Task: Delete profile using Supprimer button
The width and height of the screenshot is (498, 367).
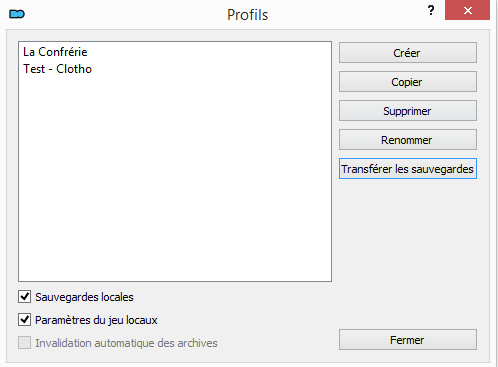Action: 408,111
